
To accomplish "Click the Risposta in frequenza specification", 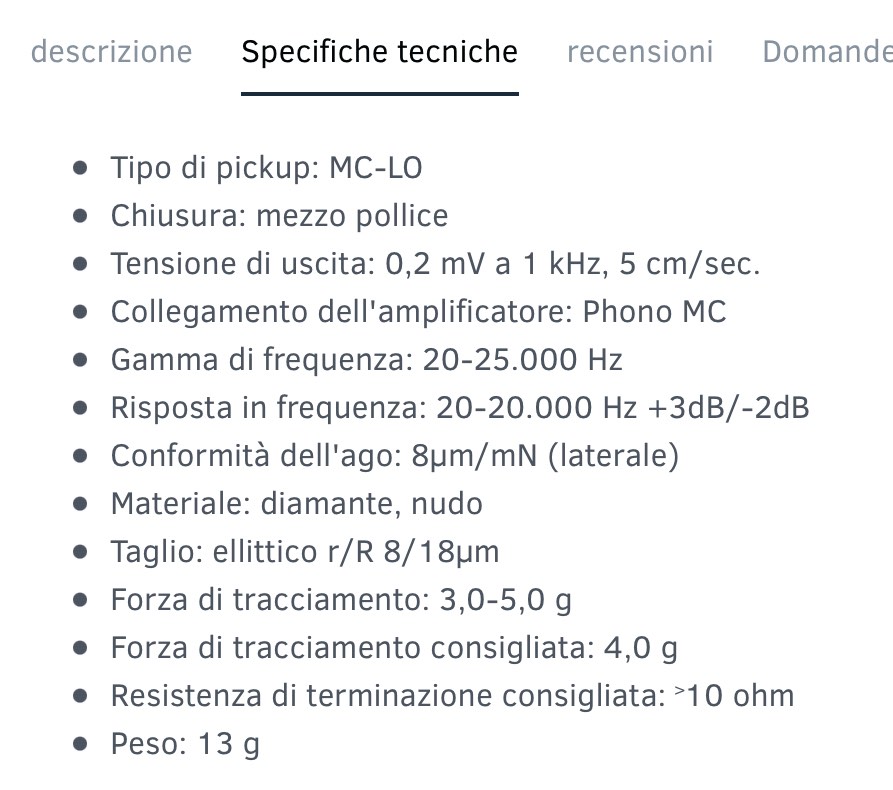I will coord(460,408).
